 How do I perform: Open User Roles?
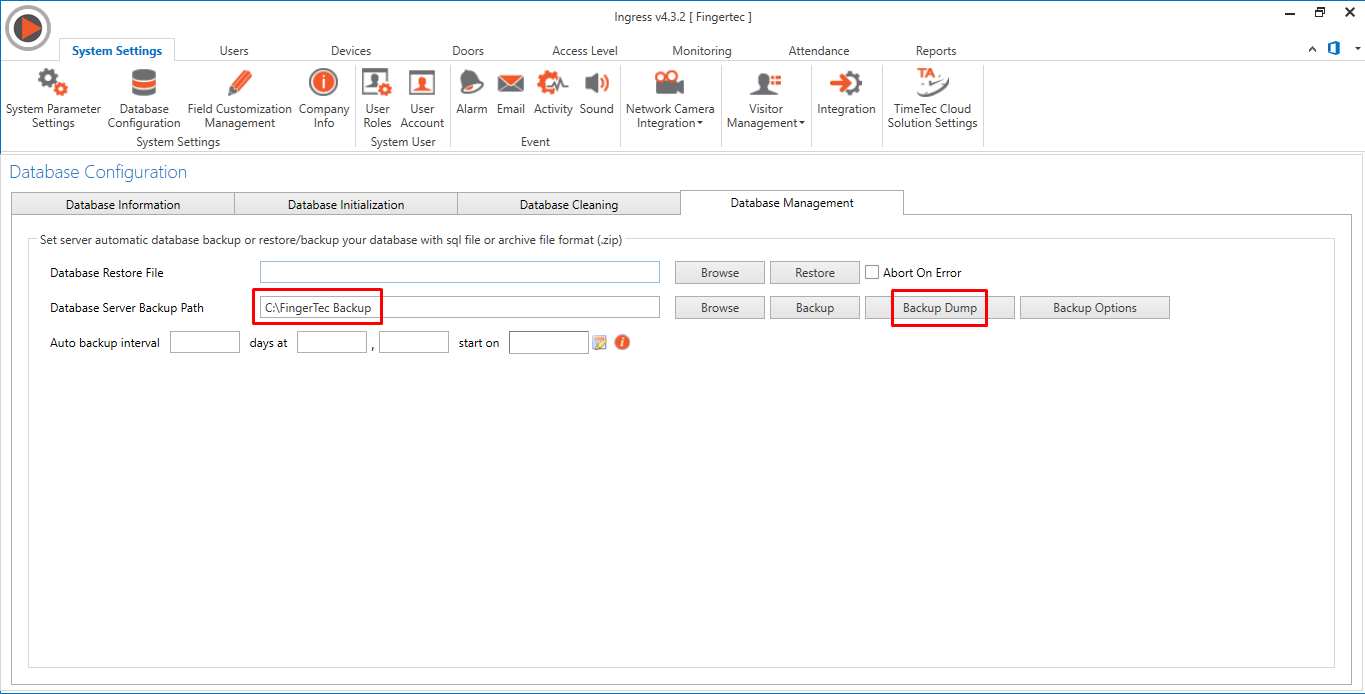click(x=377, y=99)
